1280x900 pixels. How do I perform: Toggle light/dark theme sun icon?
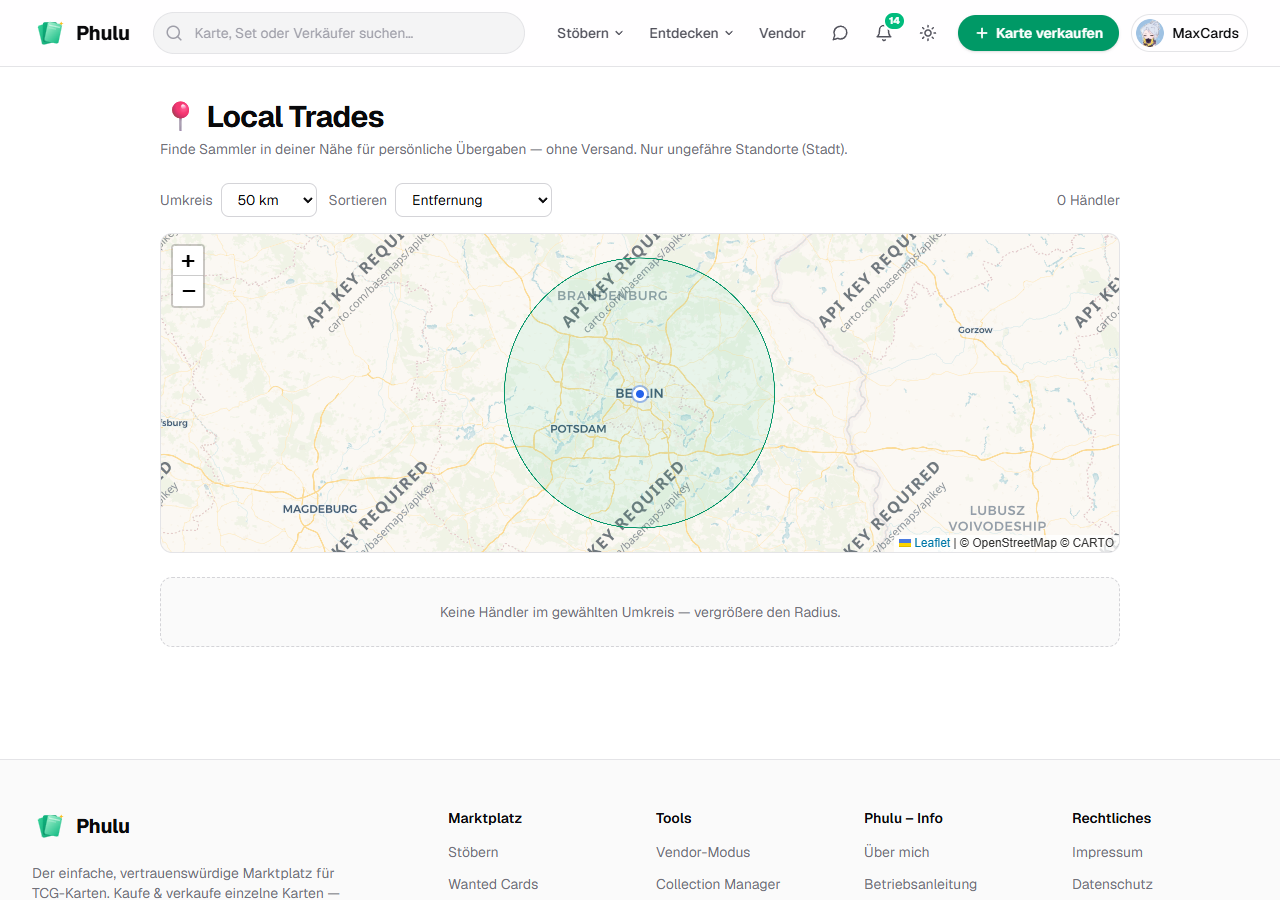click(928, 33)
